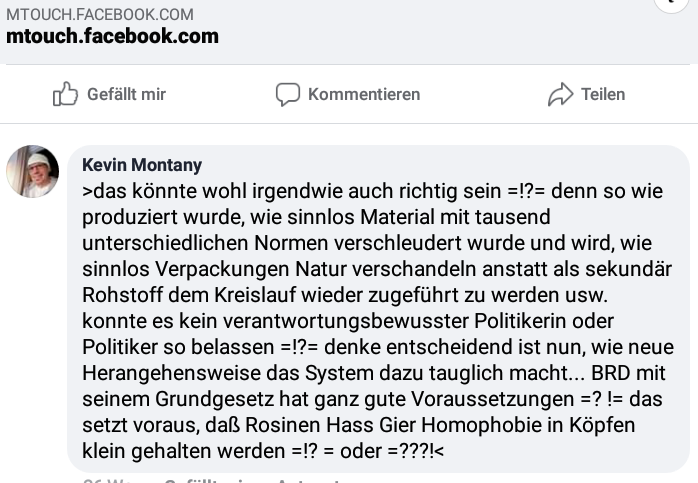698x483 pixels.
Task: Click the speech bubble comment icon
Action: pyautogui.click(x=288, y=94)
